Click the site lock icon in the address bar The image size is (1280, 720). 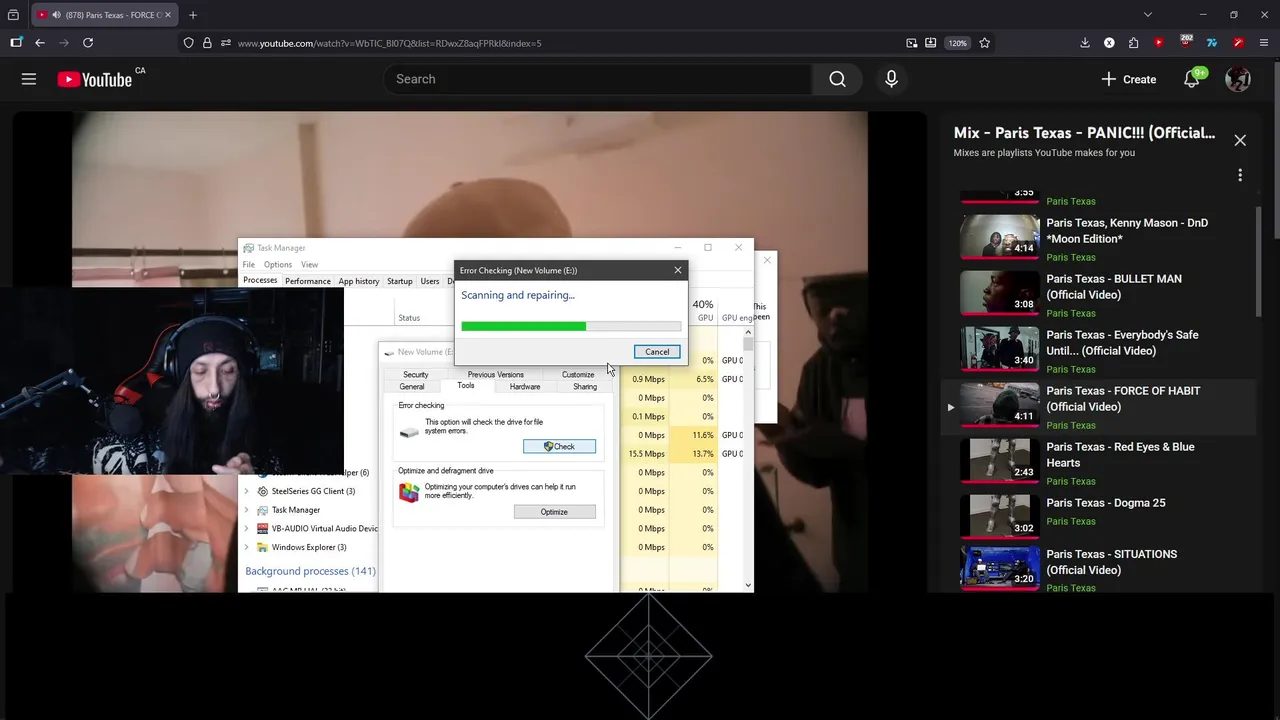pos(207,43)
